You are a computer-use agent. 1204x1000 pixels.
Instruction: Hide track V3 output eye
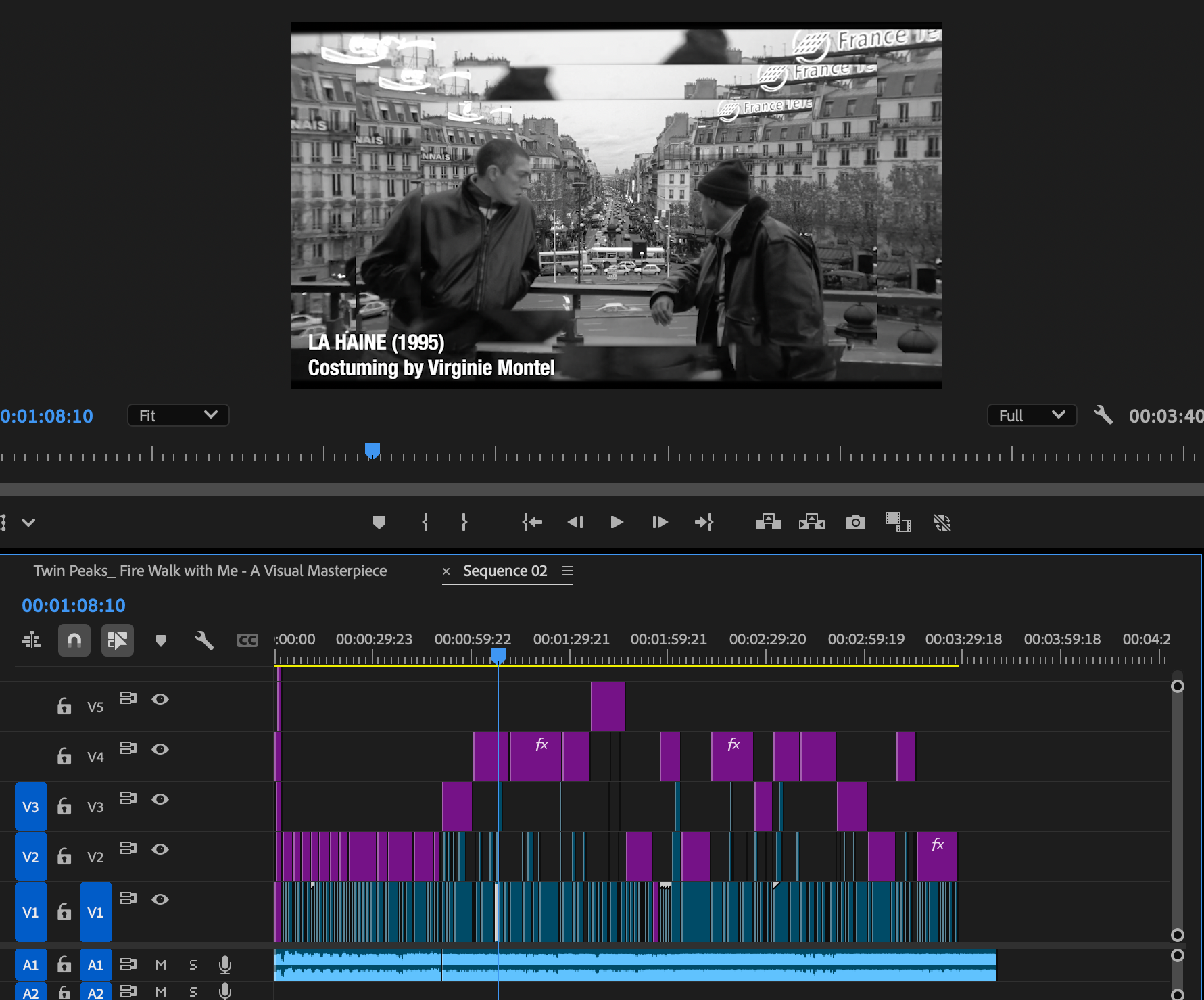(160, 799)
